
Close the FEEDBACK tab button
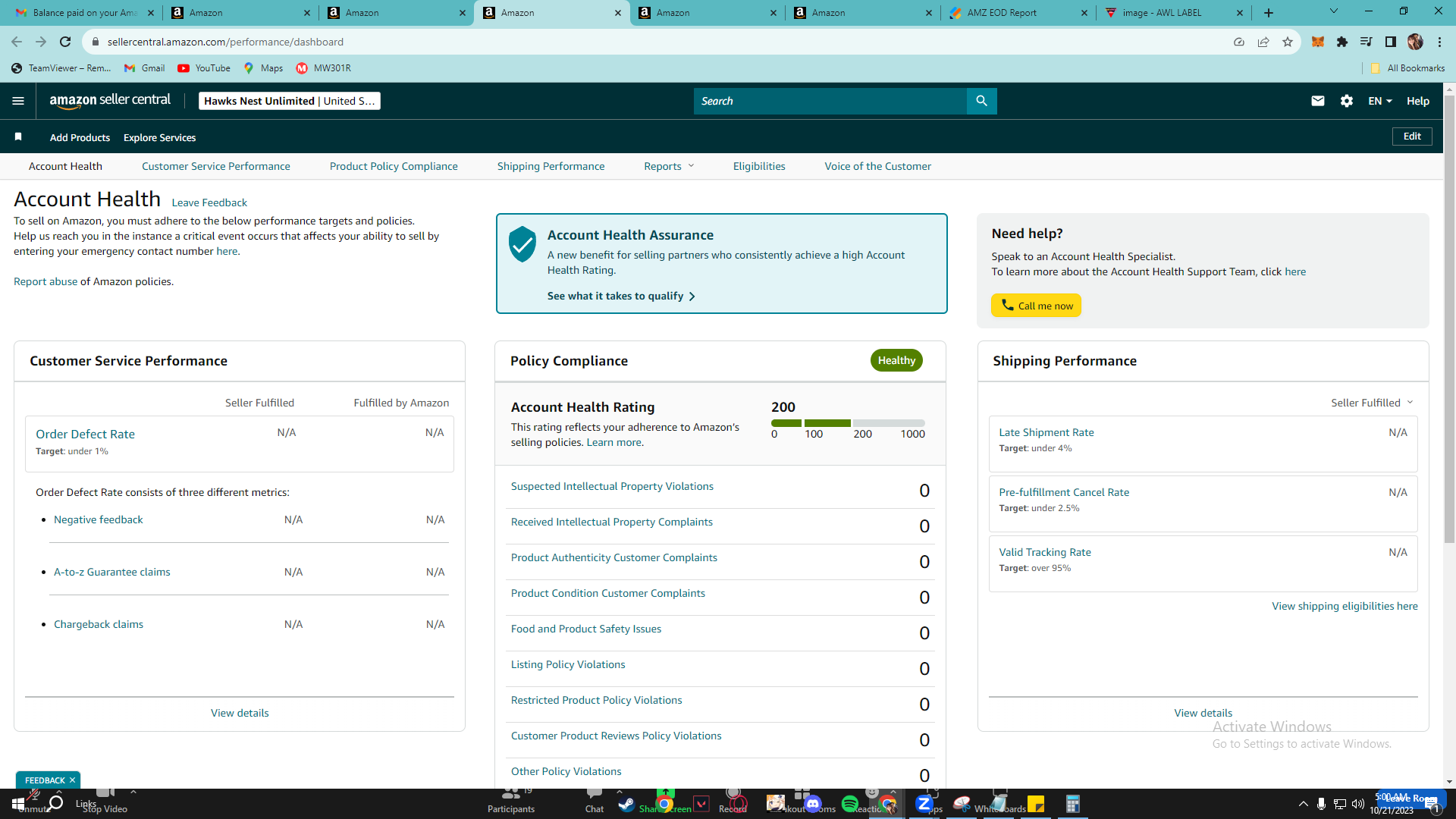(x=73, y=780)
